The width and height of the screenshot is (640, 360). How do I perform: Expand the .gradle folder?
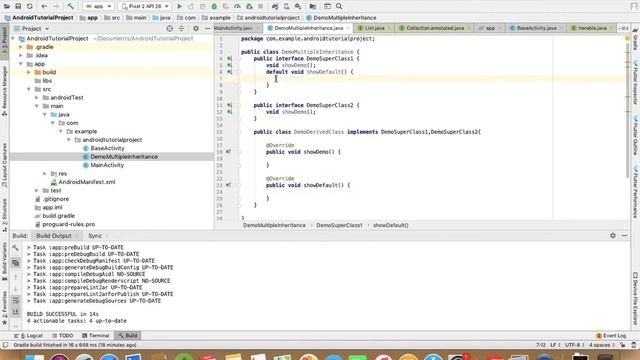coord(21,47)
